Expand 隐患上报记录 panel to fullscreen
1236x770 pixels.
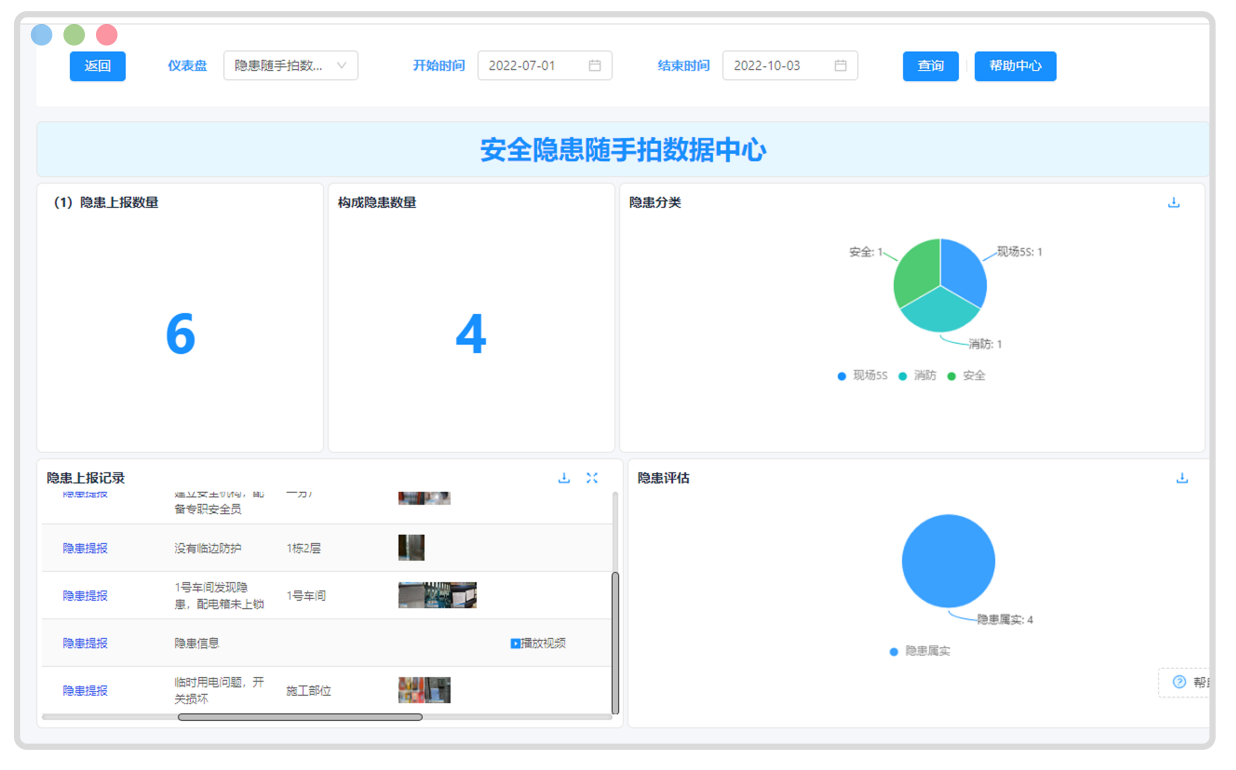pos(592,478)
